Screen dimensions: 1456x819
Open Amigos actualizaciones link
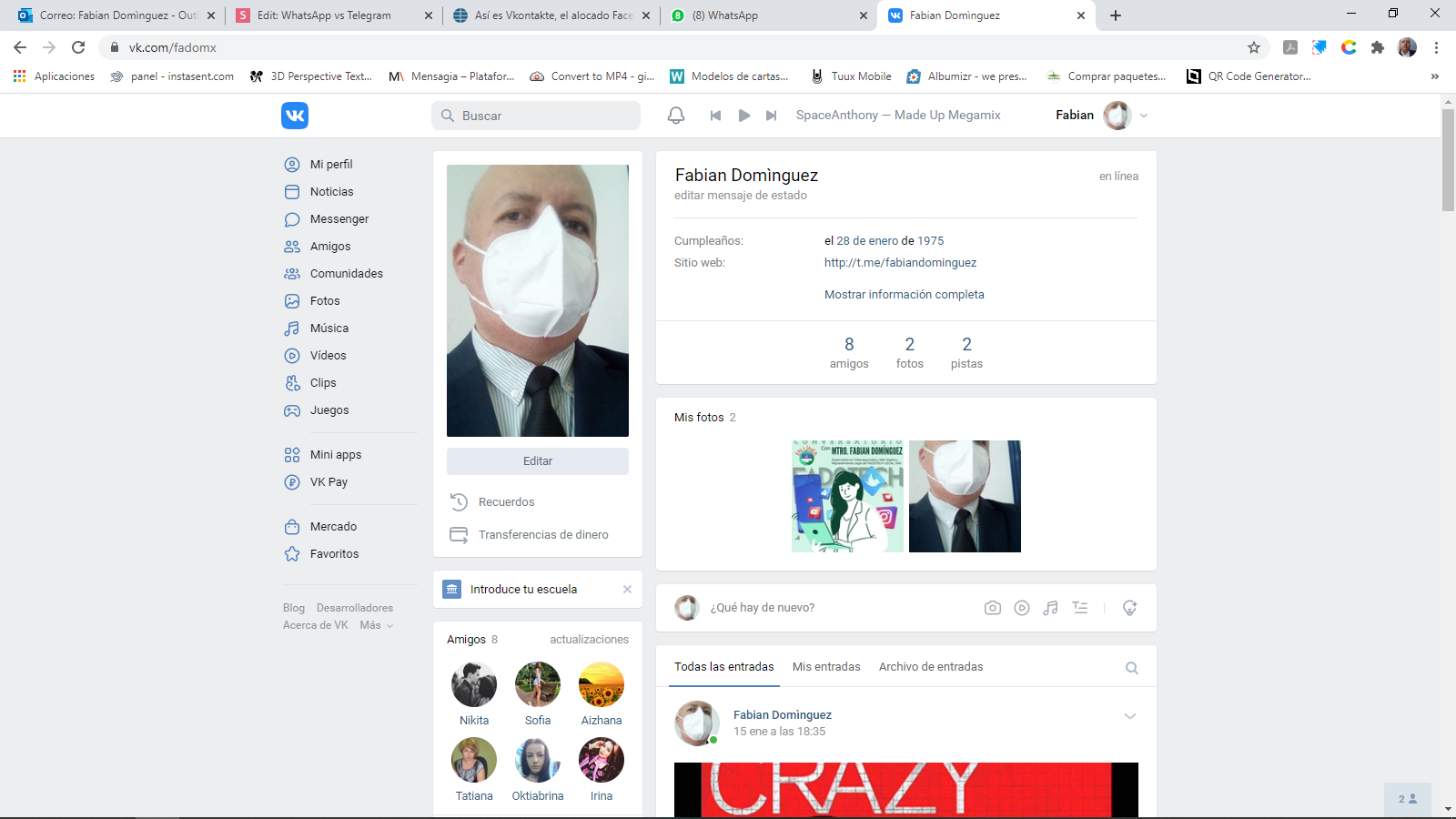[x=589, y=640]
